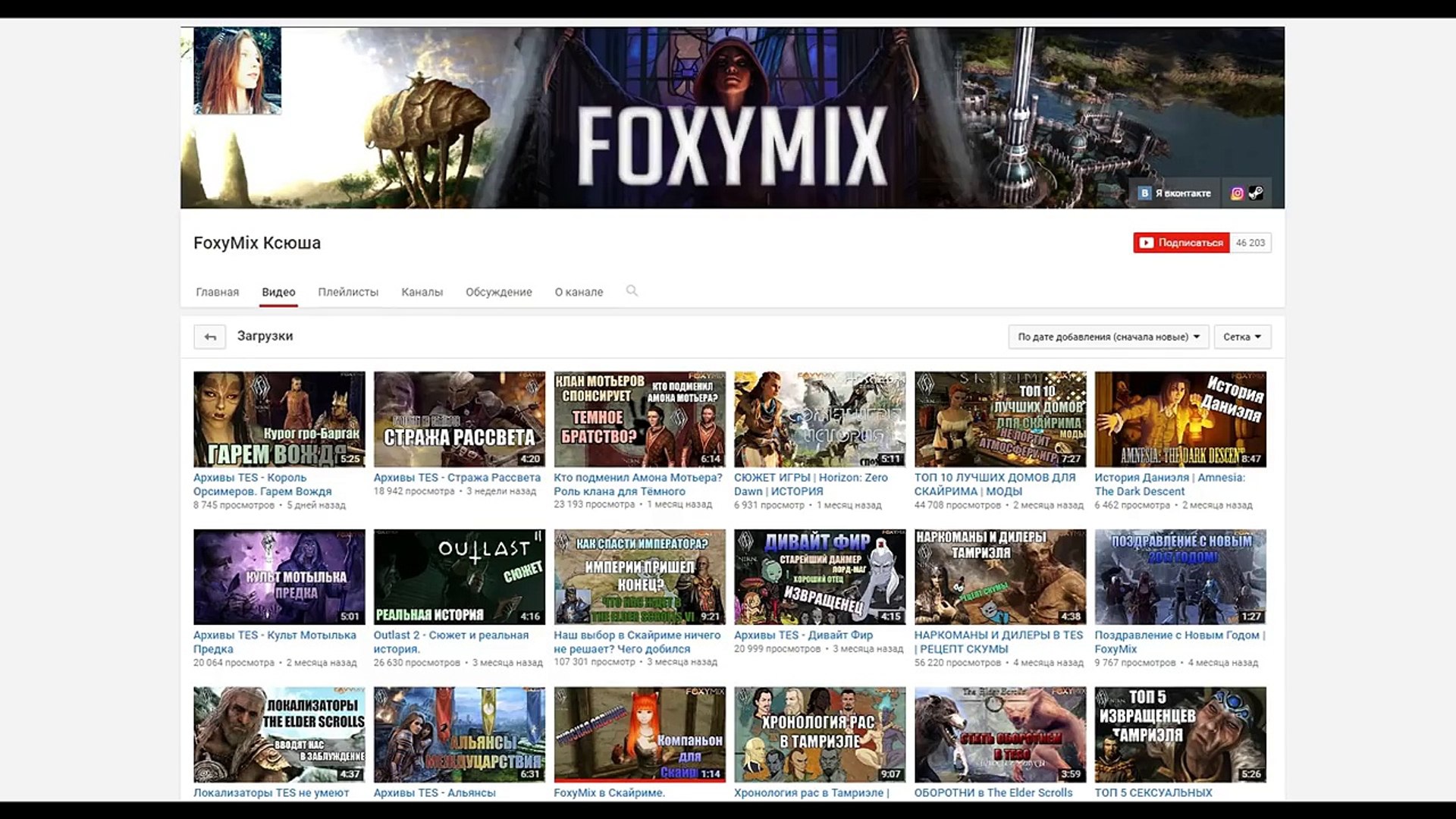The height and width of the screenshot is (819, 1456).
Task: Click title Кто подменил Амона Мотьера?
Action: pyautogui.click(x=638, y=485)
